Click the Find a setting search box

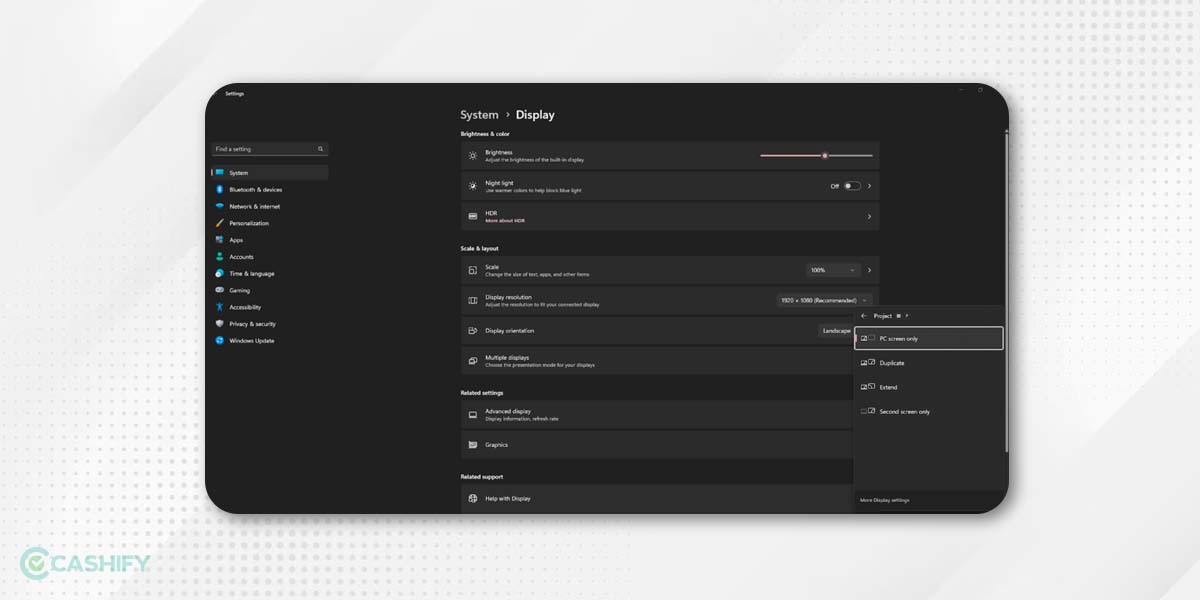265,149
